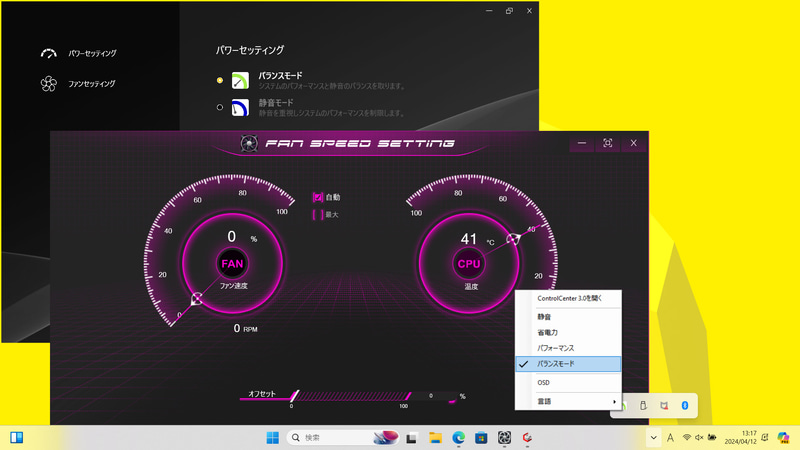Open パワーセッティング gauge icon in sidebar
The width and height of the screenshot is (800, 450).
tap(48, 53)
